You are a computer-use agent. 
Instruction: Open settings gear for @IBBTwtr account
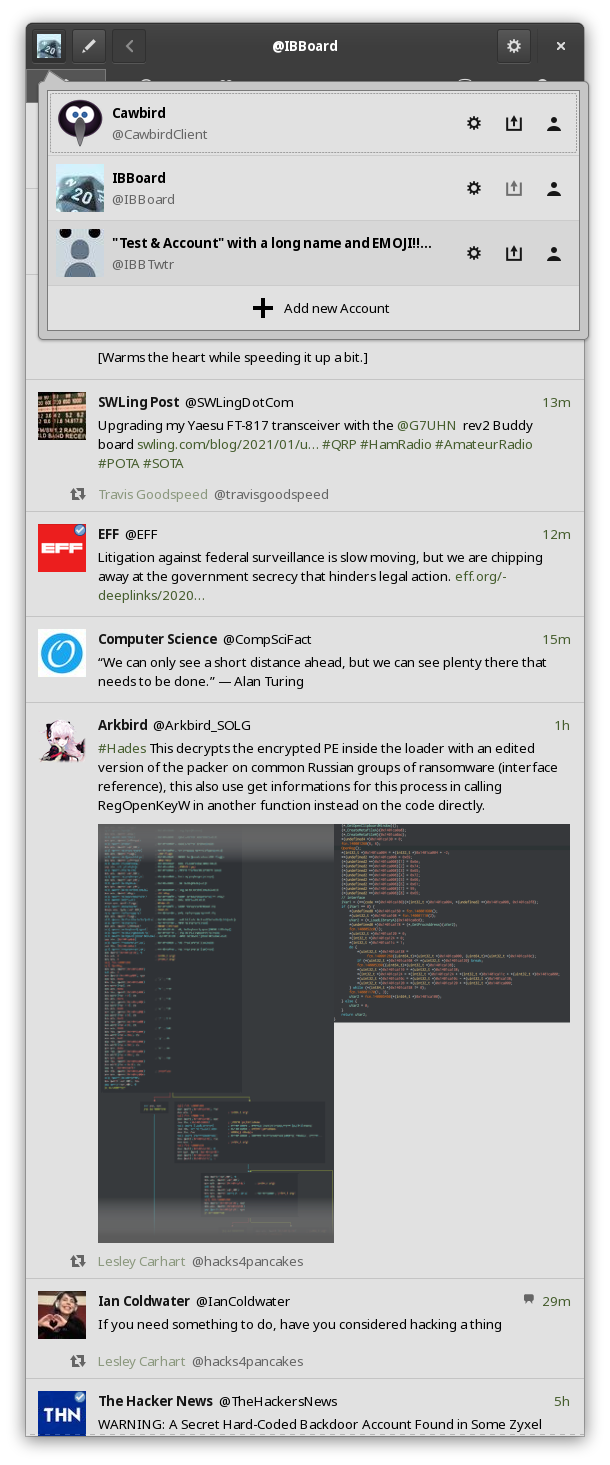[x=474, y=254]
